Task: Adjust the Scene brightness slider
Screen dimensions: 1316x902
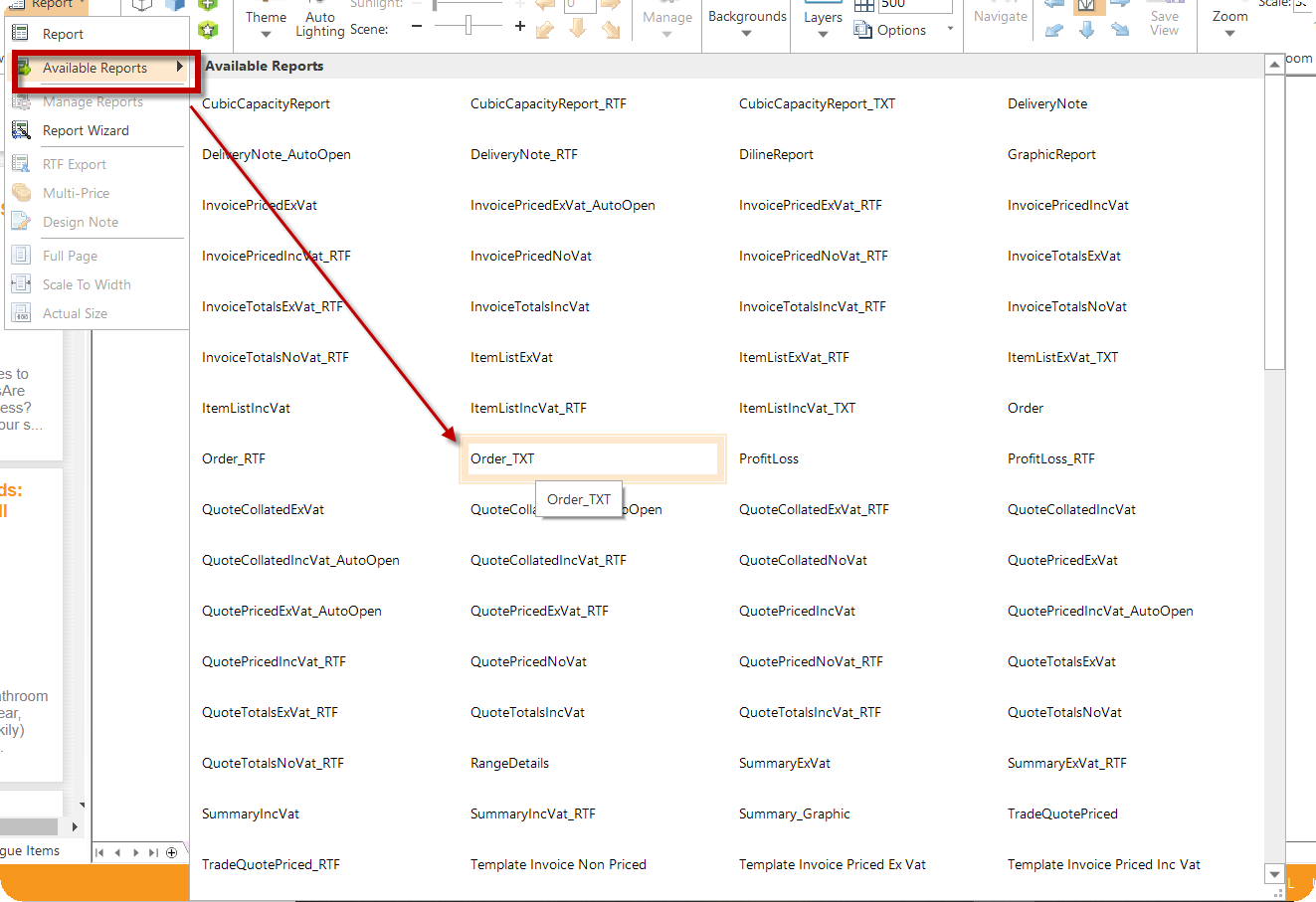Action: 468,26
